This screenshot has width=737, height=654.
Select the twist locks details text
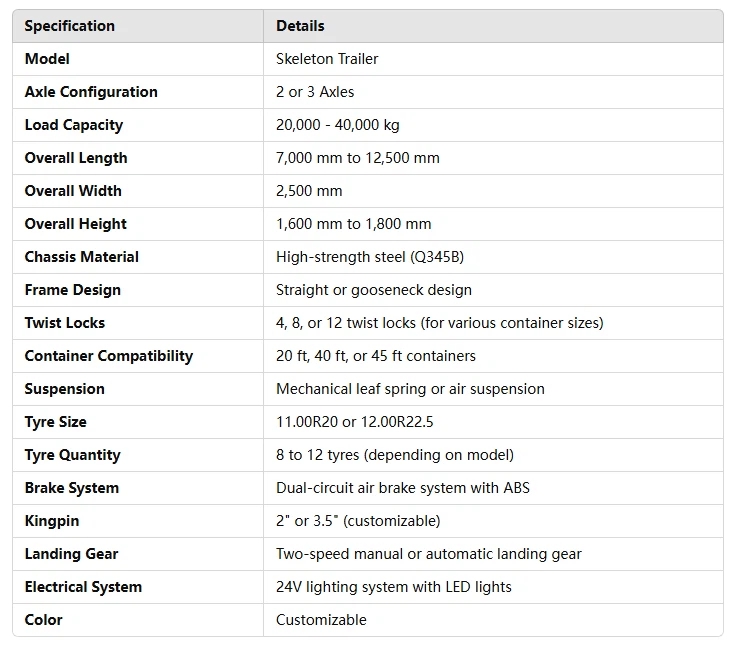click(x=439, y=323)
